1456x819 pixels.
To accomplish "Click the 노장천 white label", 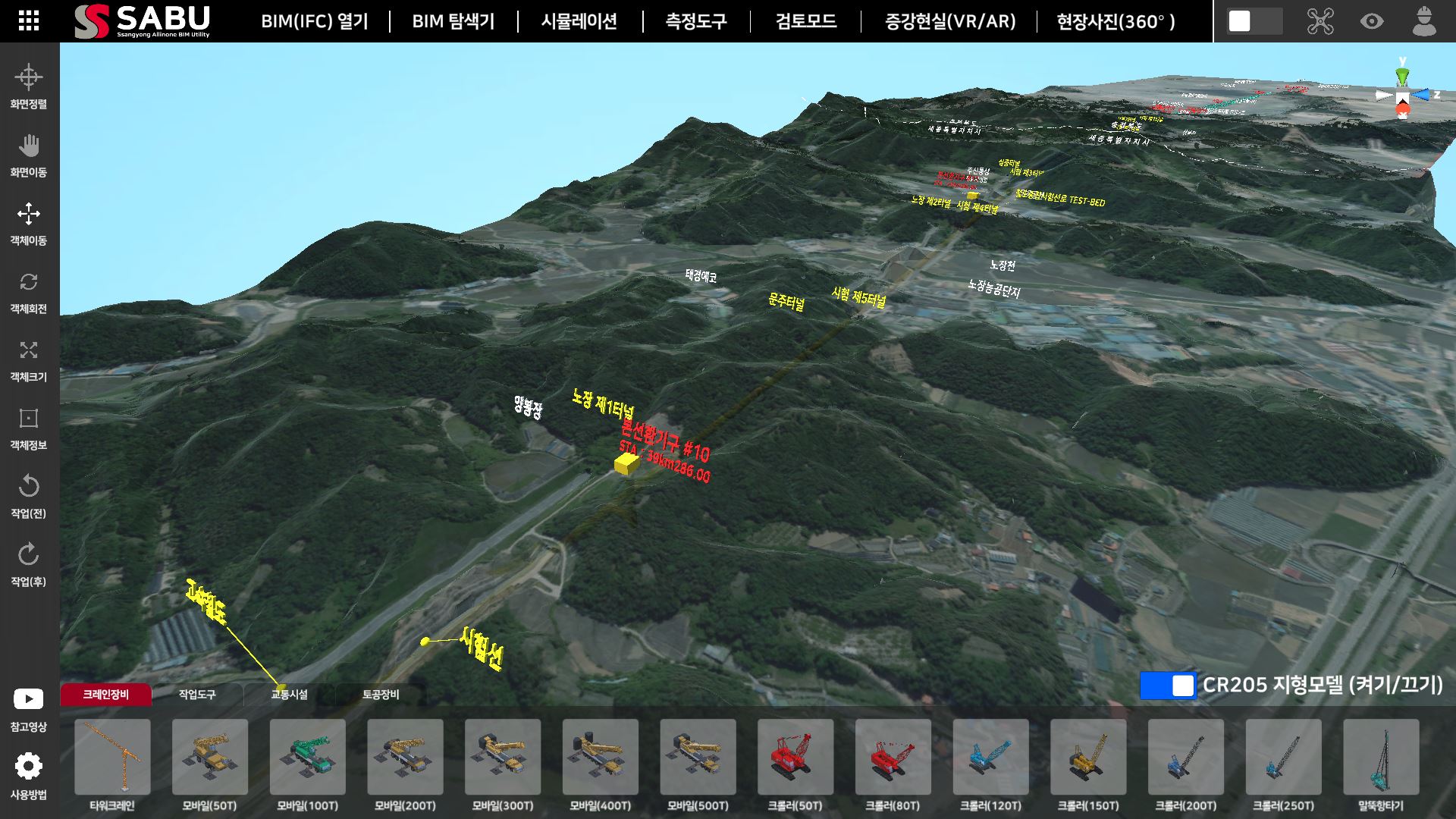I will (x=1003, y=265).
